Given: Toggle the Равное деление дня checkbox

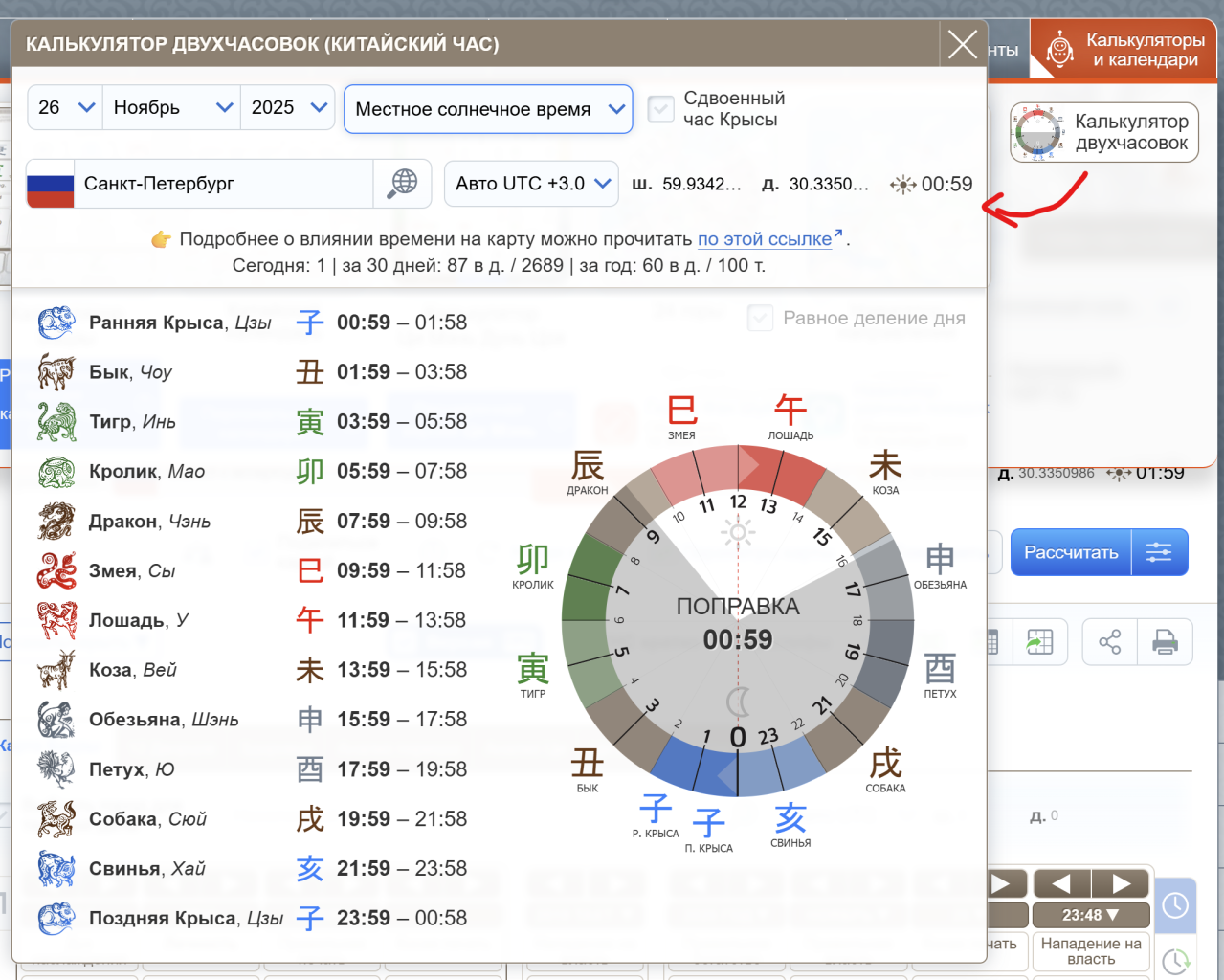Looking at the screenshot, I should [760, 319].
